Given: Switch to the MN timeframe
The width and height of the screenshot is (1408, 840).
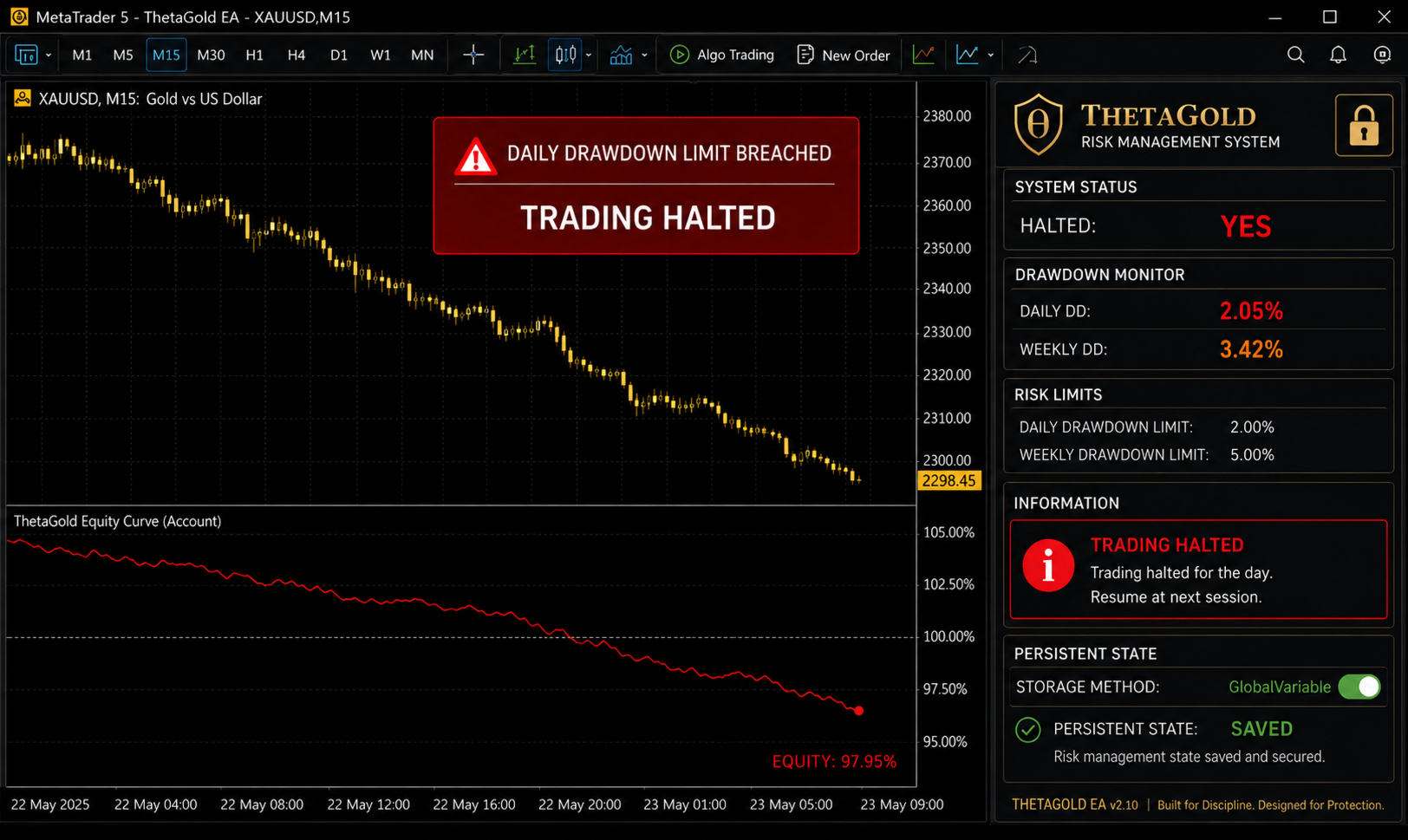Looking at the screenshot, I should (x=422, y=55).
